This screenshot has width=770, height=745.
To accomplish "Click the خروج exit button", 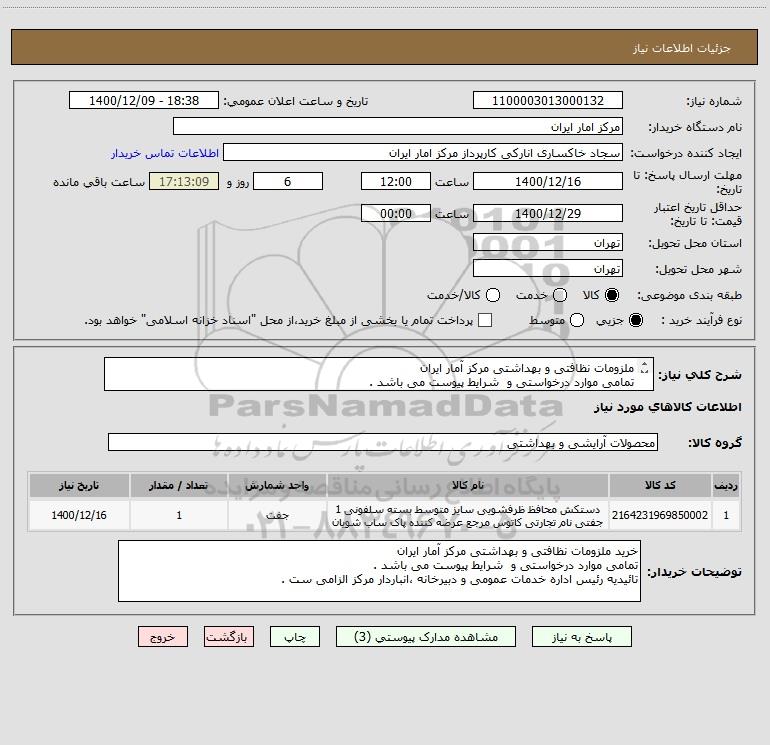I will tap(163, 637).
